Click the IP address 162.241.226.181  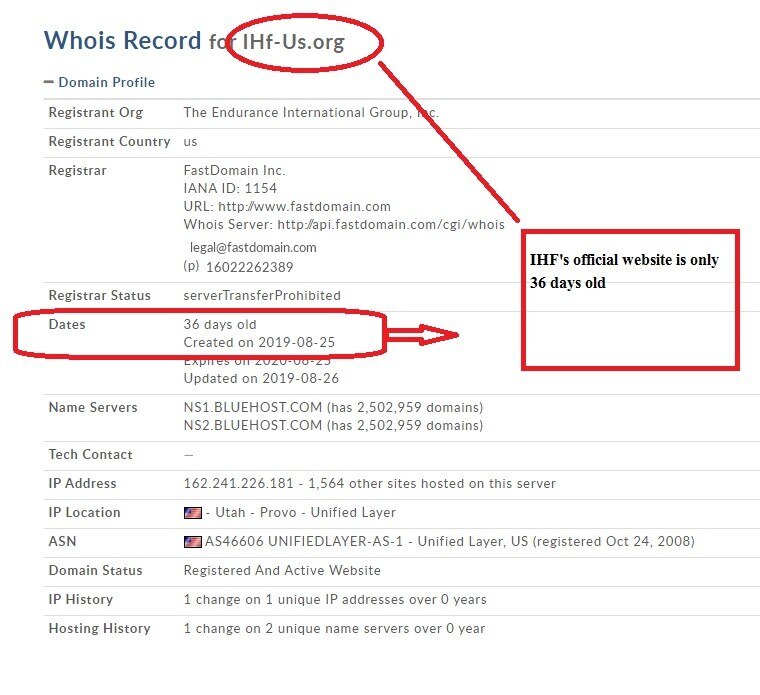click(239, 483)
